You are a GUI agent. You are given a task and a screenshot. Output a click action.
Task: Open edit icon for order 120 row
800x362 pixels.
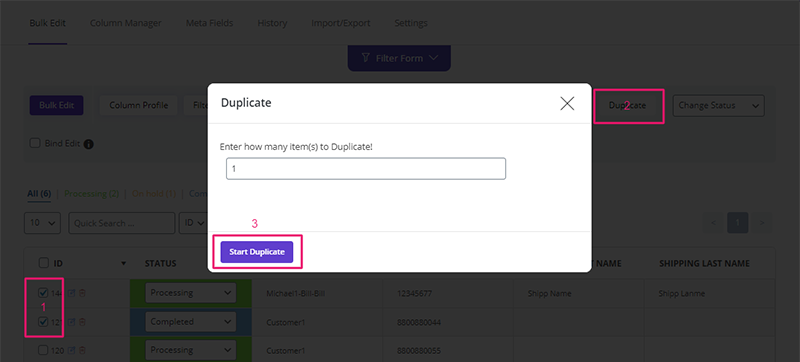71,350
